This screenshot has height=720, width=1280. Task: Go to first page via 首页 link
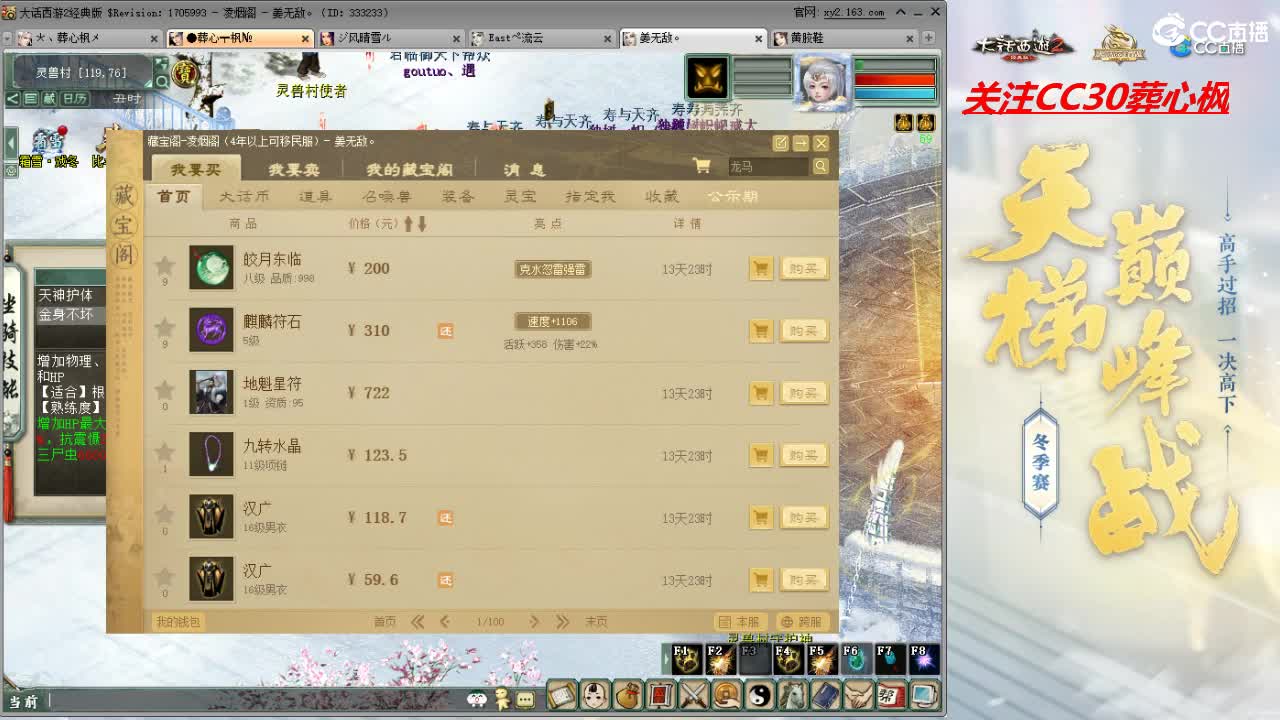click(x=385, y=622)
